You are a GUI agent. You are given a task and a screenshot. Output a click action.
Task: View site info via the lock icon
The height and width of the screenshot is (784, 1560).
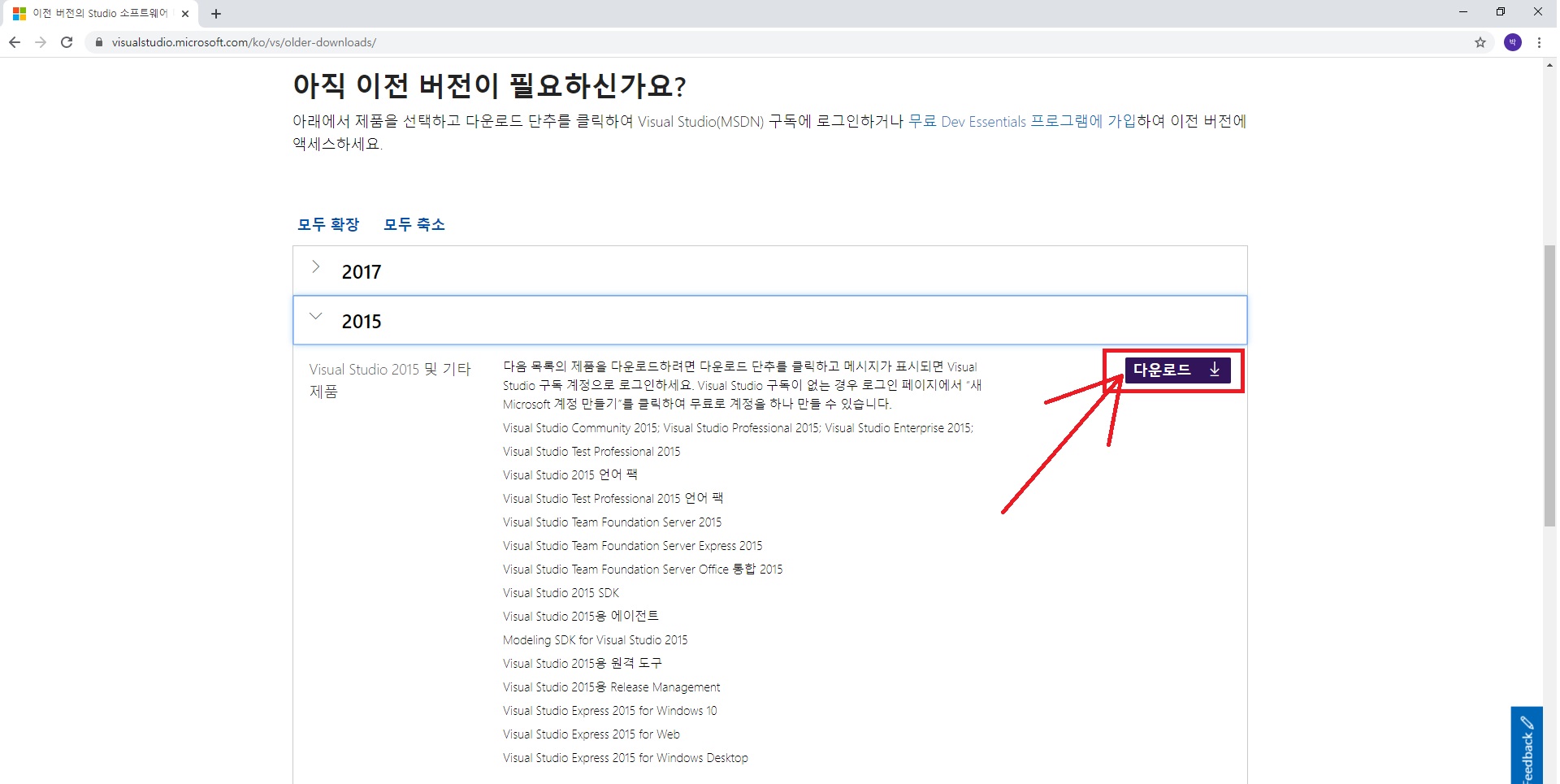(99, 42)
